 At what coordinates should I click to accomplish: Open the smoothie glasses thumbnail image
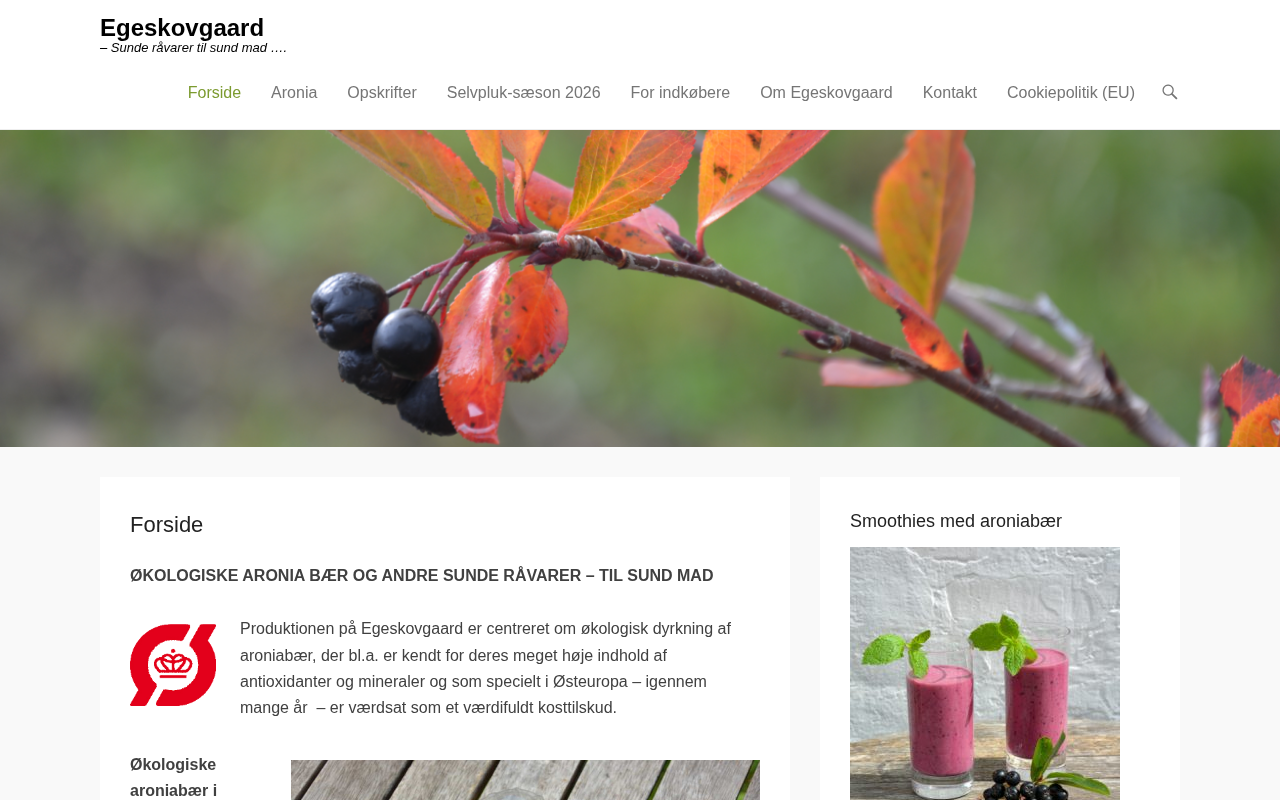[985, 673]
